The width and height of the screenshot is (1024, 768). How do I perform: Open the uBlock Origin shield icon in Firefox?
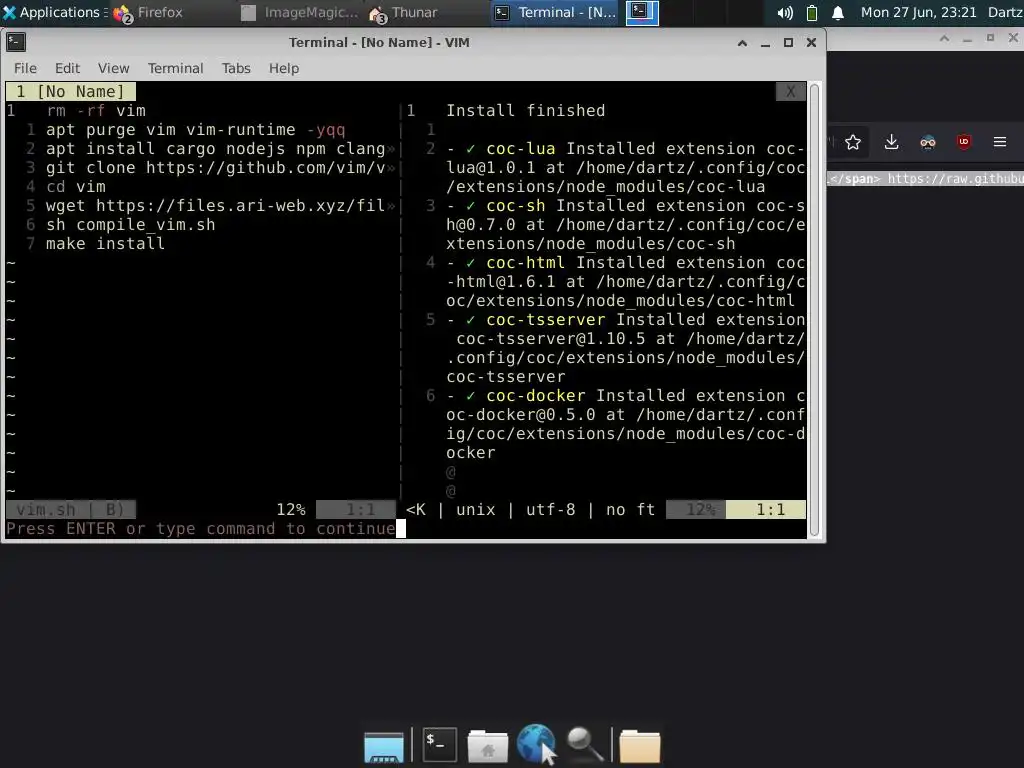pos(963,142)
